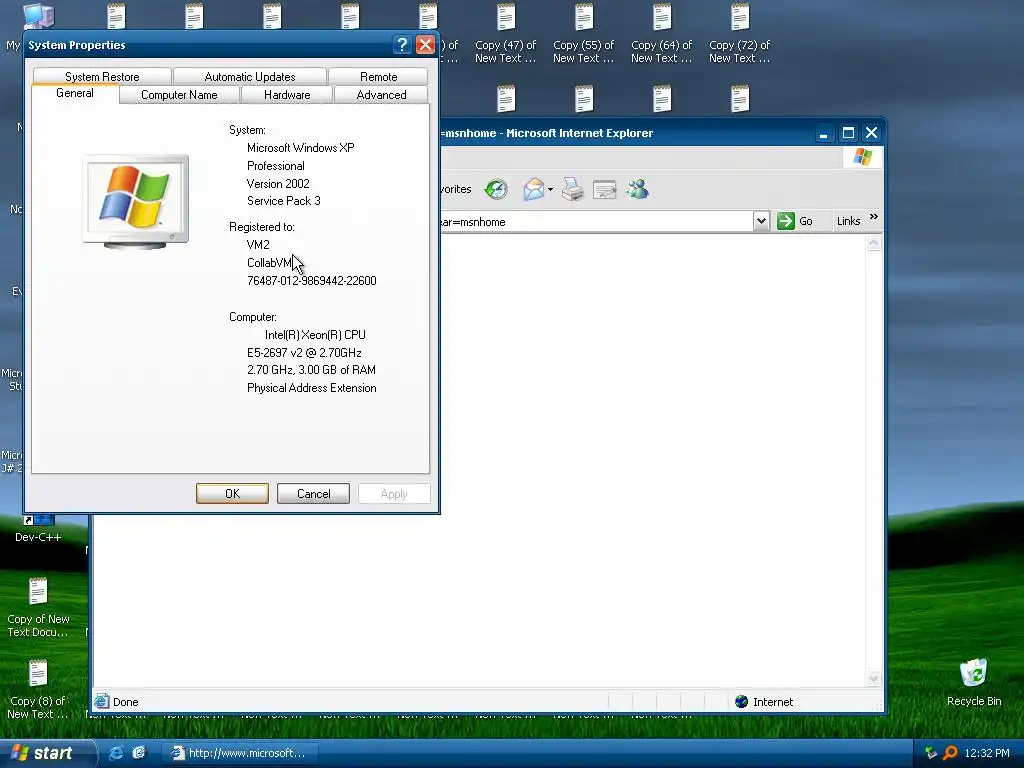Click the second Quick Launch icon

coord(138,753)
